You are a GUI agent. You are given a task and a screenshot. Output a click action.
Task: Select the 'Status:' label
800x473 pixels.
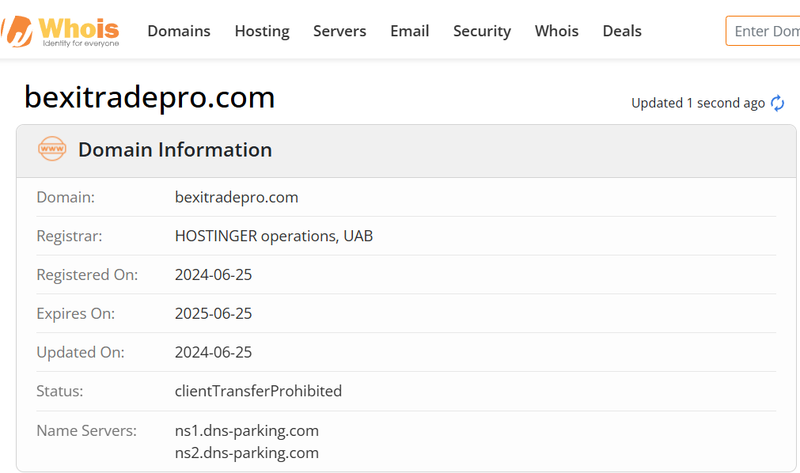pos(59,391)
